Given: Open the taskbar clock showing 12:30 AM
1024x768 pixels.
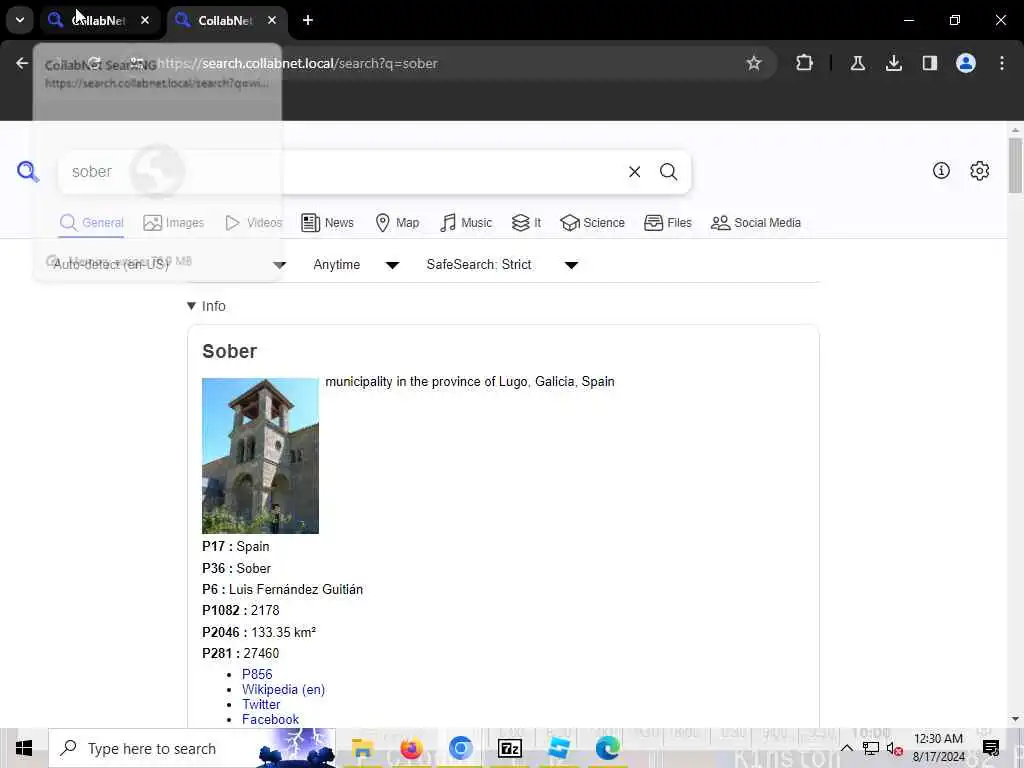Looking at the screenshot, I should (x=938, y=748).
